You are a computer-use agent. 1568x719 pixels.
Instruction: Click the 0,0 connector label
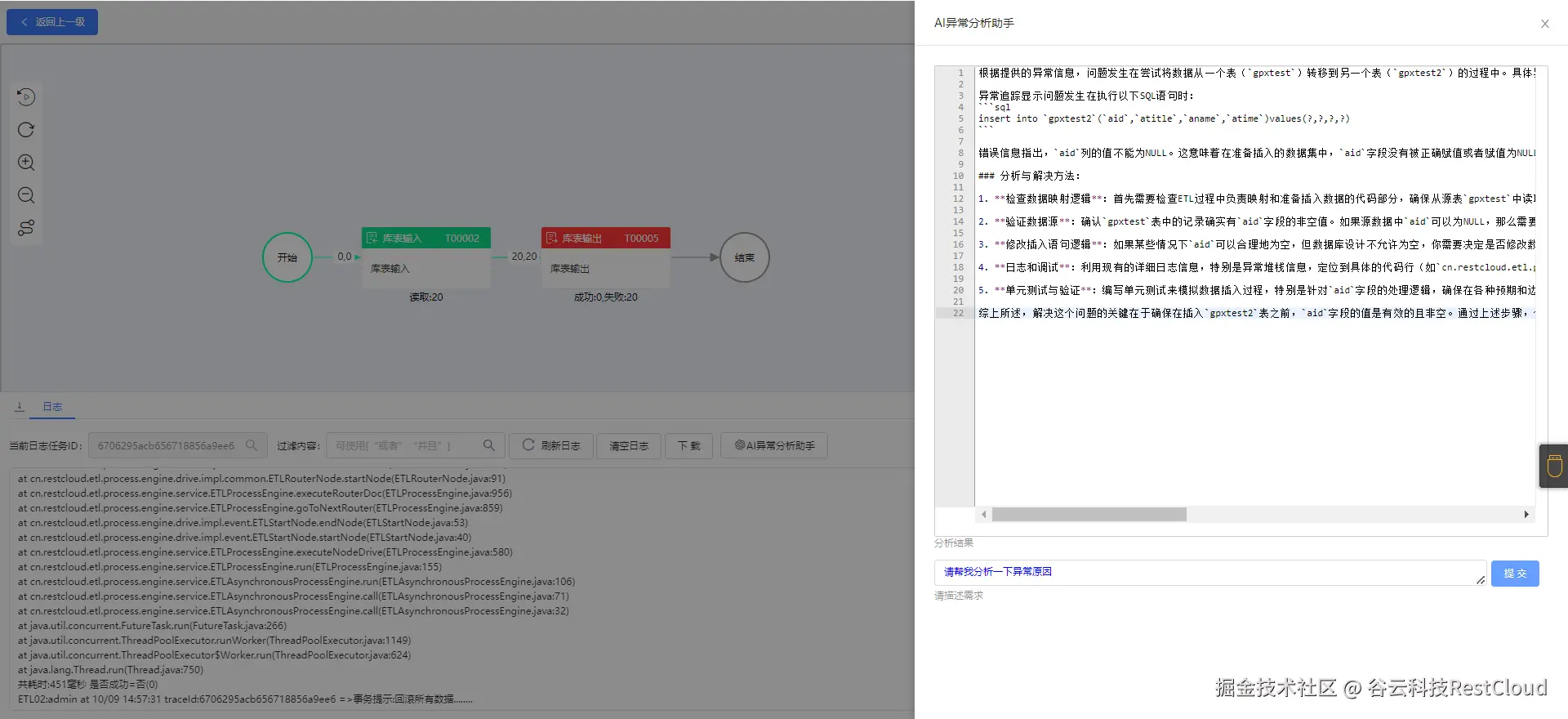pos(345,257)
